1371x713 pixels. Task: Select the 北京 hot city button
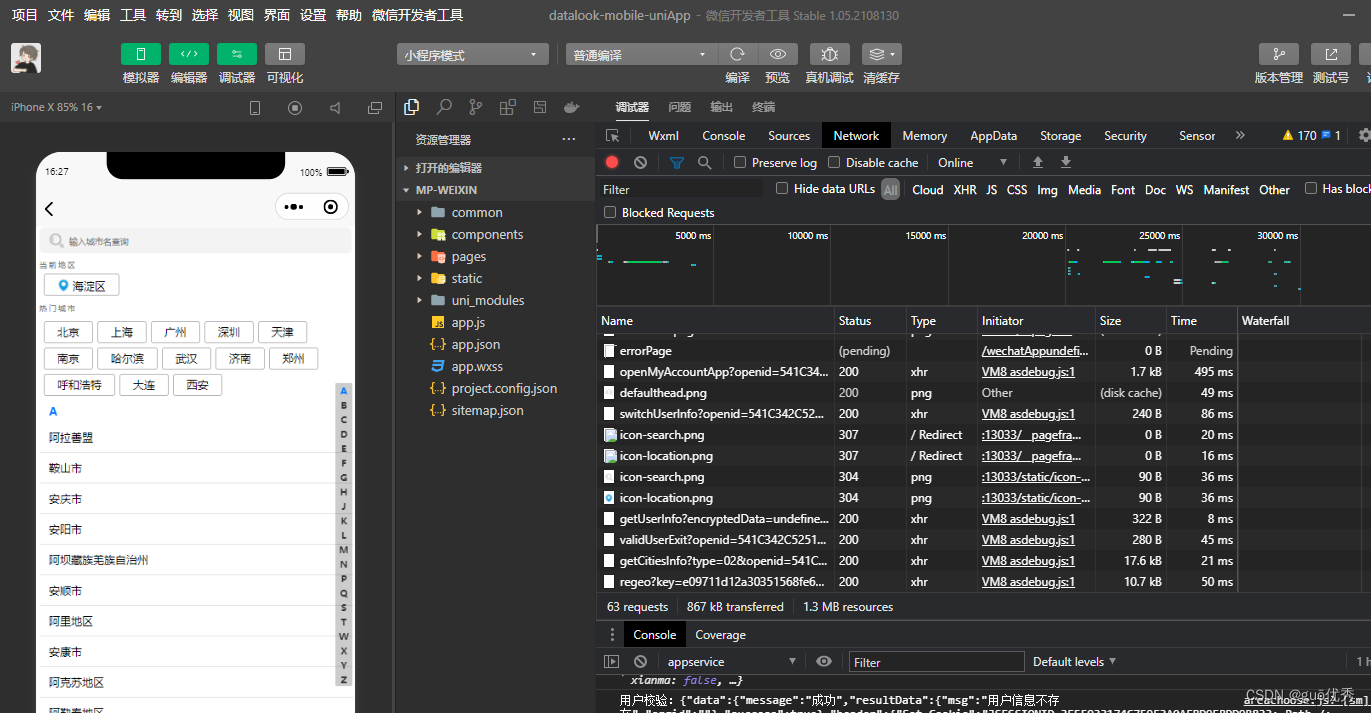pyautogui.click(x=67, y=331)
